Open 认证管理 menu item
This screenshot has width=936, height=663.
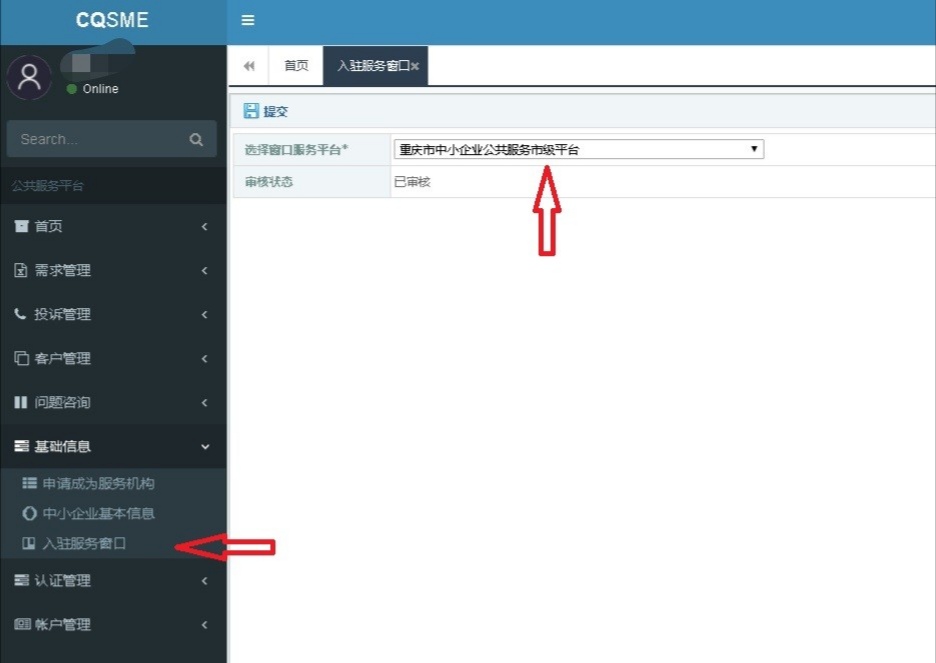[113, 580]
